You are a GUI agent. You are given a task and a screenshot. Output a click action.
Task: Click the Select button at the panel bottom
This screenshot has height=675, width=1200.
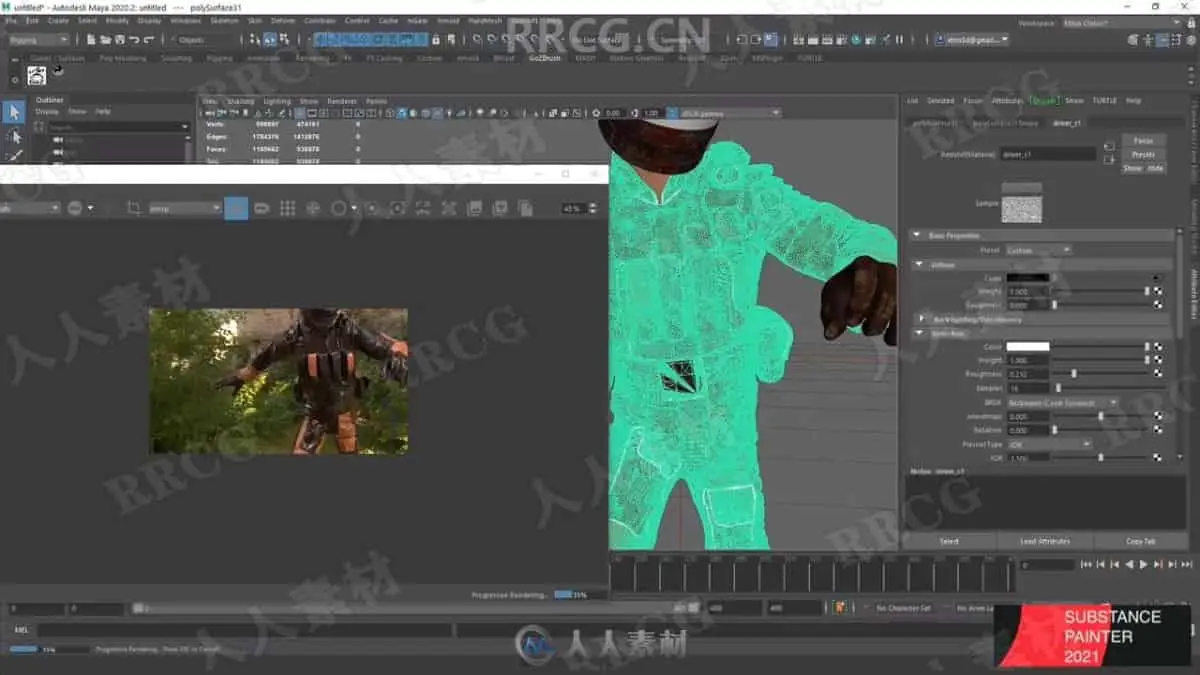949,541
